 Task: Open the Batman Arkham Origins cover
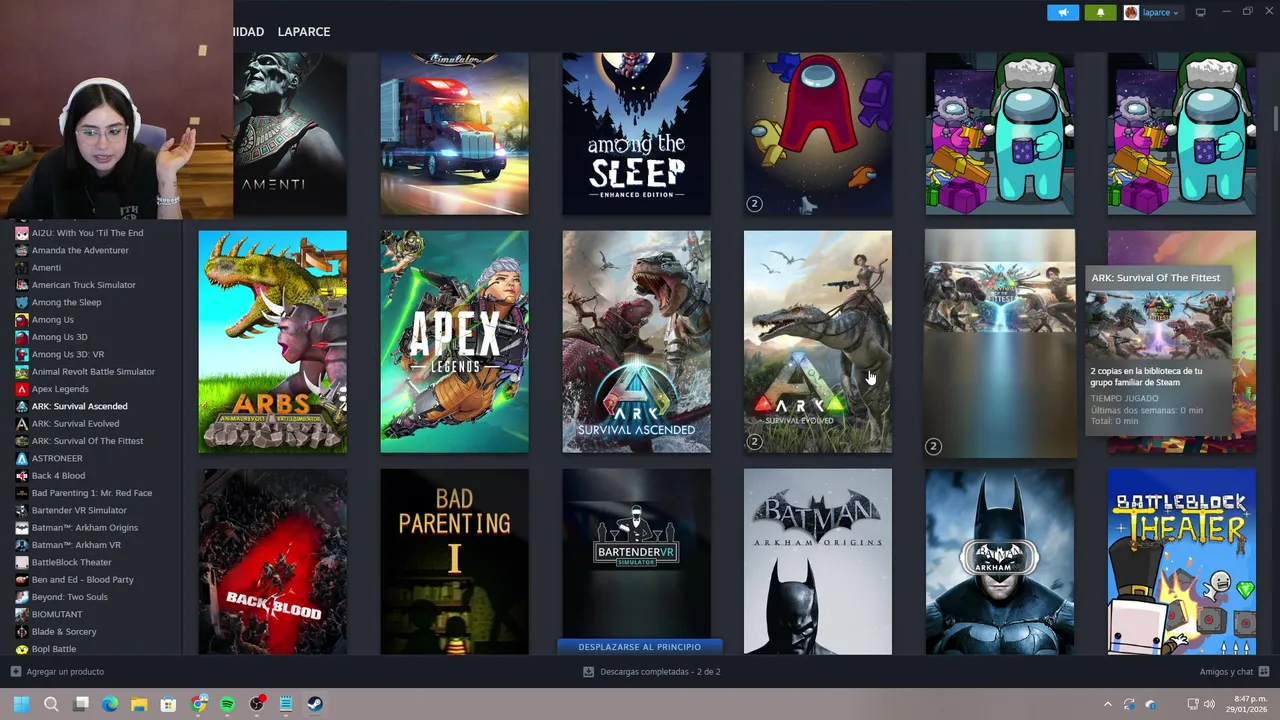tap(818, 561)
